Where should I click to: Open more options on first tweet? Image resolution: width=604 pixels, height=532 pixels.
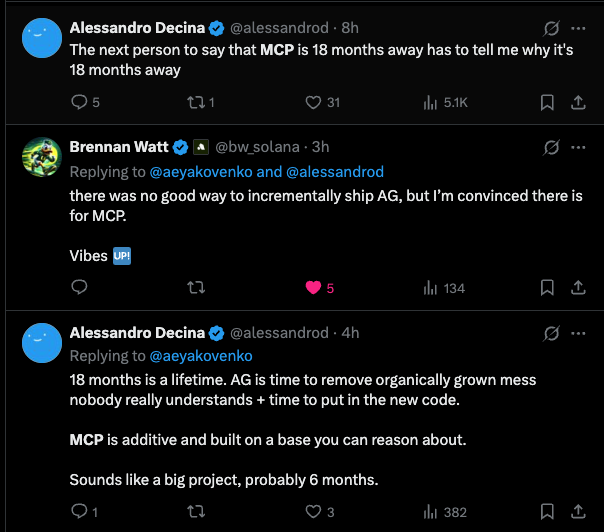[577, 27]
